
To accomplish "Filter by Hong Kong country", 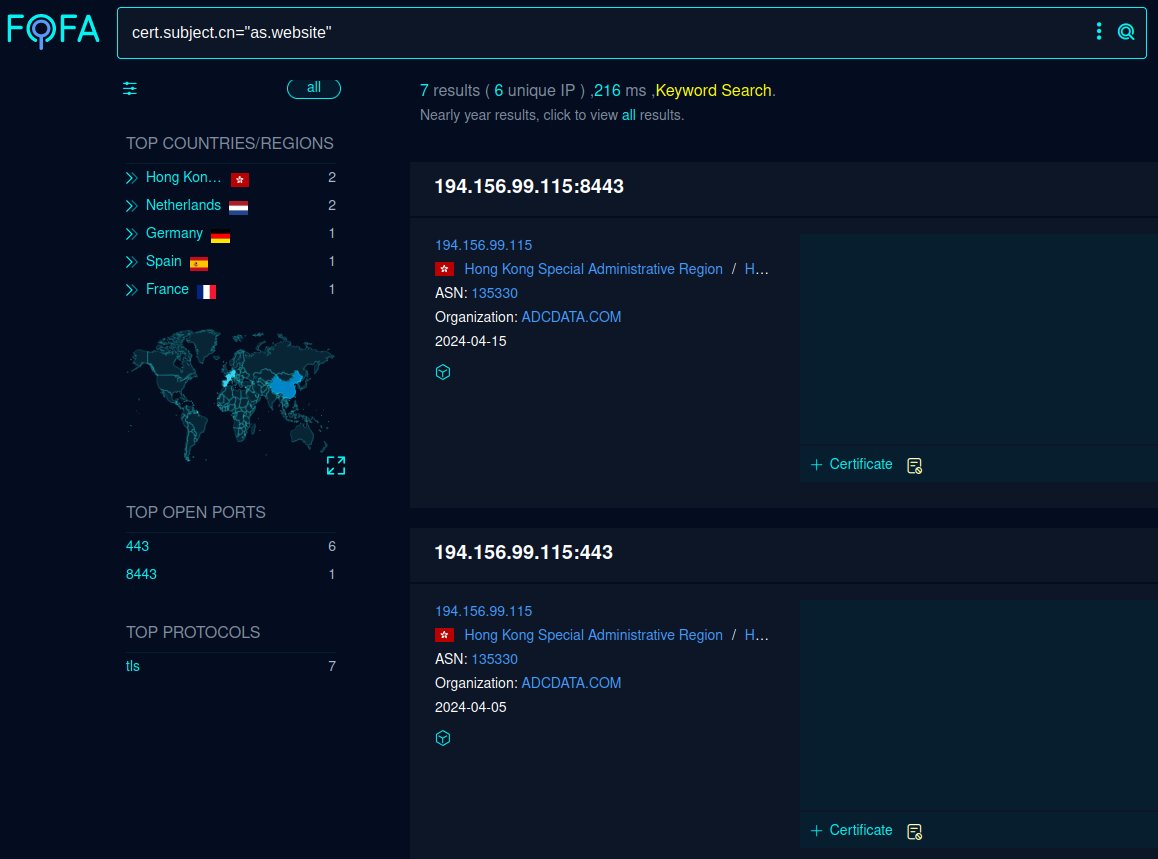I will 183,177.
